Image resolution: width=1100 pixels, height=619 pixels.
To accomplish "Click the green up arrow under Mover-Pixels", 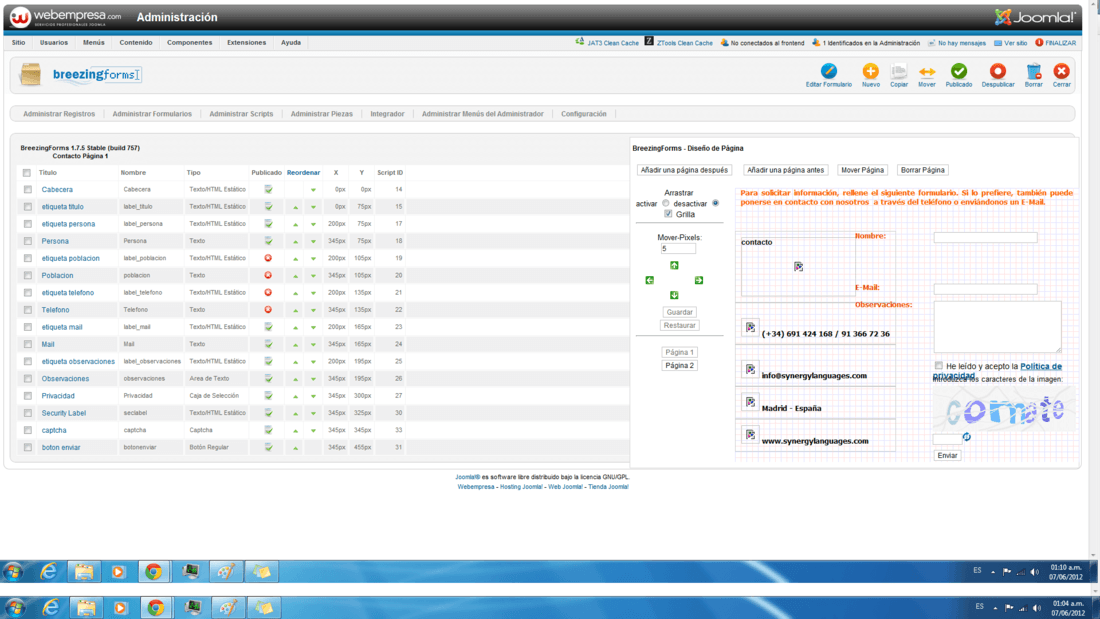I will (x=674, y=265).
